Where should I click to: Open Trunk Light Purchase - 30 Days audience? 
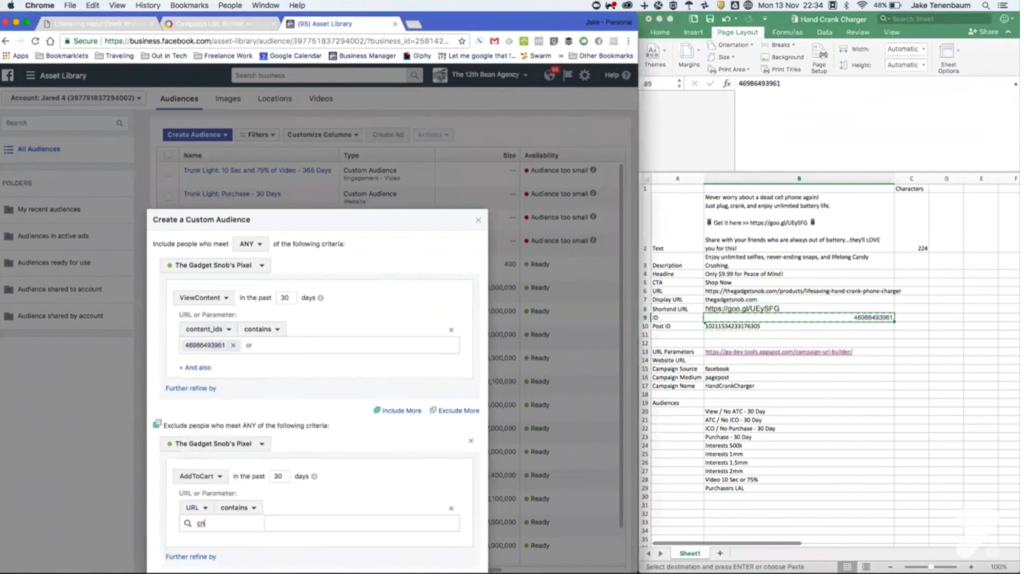pos(232,194)
